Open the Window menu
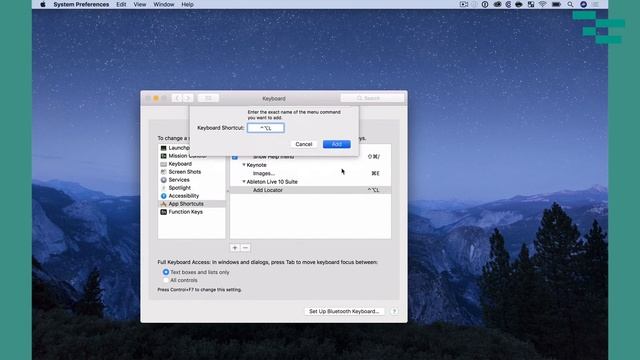The height and width of the screenshot is (360, 640). (x=164, y=4)
